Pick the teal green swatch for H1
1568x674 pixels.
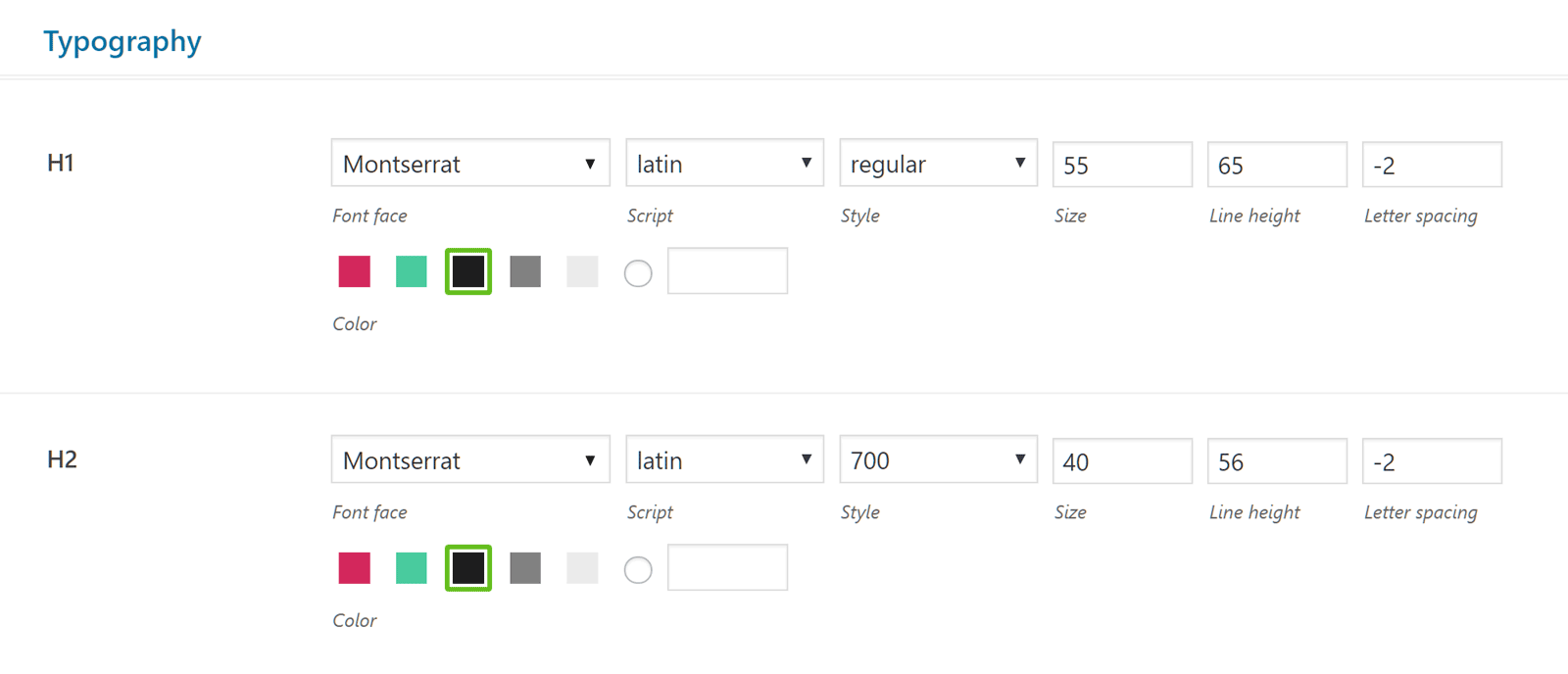[412, 271]
